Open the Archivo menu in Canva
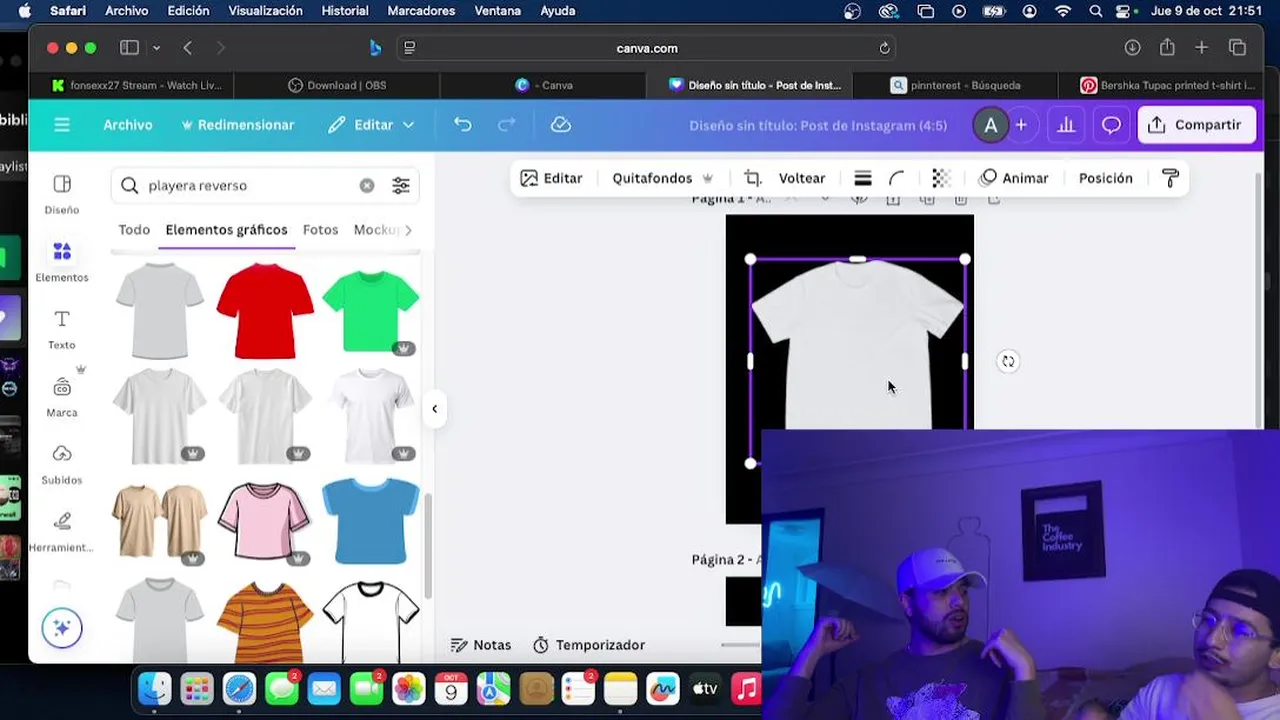 [x=128, y=125]
